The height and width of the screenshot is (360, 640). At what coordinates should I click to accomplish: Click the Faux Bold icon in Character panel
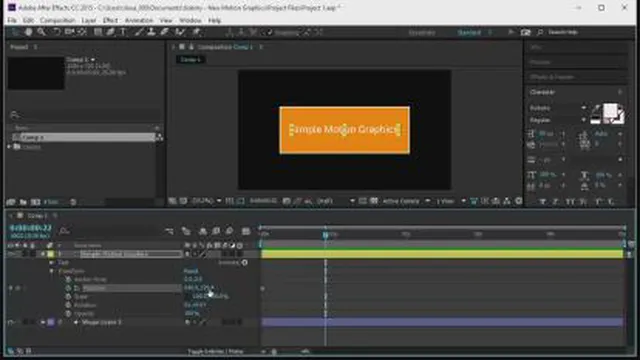pyautogui.click(x=542, y=202)
